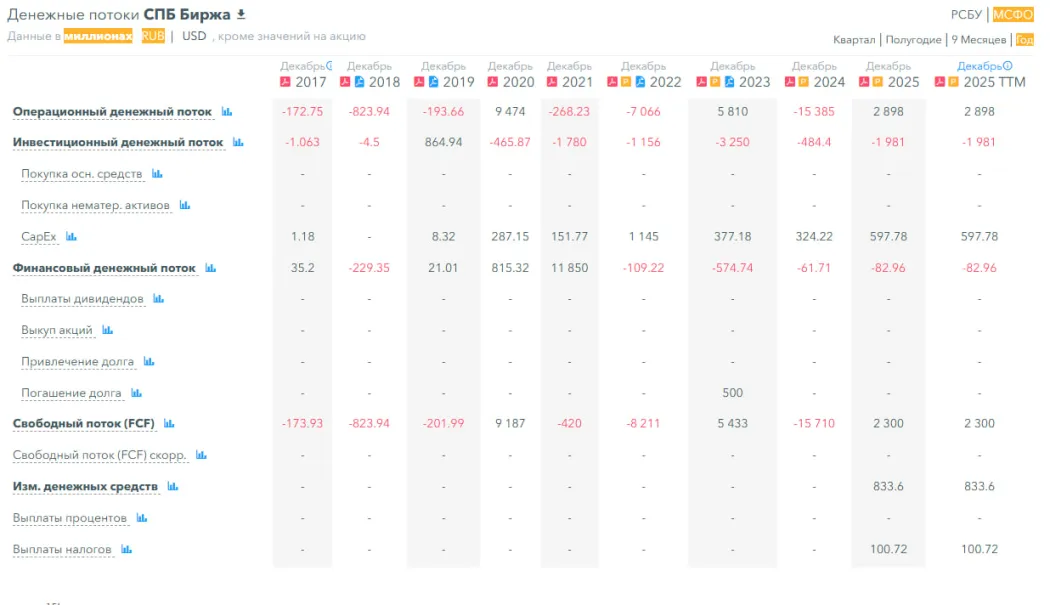Switch the period to Квартал
This screenshot has height=605, width=1050.
click(x=854, y=40)
